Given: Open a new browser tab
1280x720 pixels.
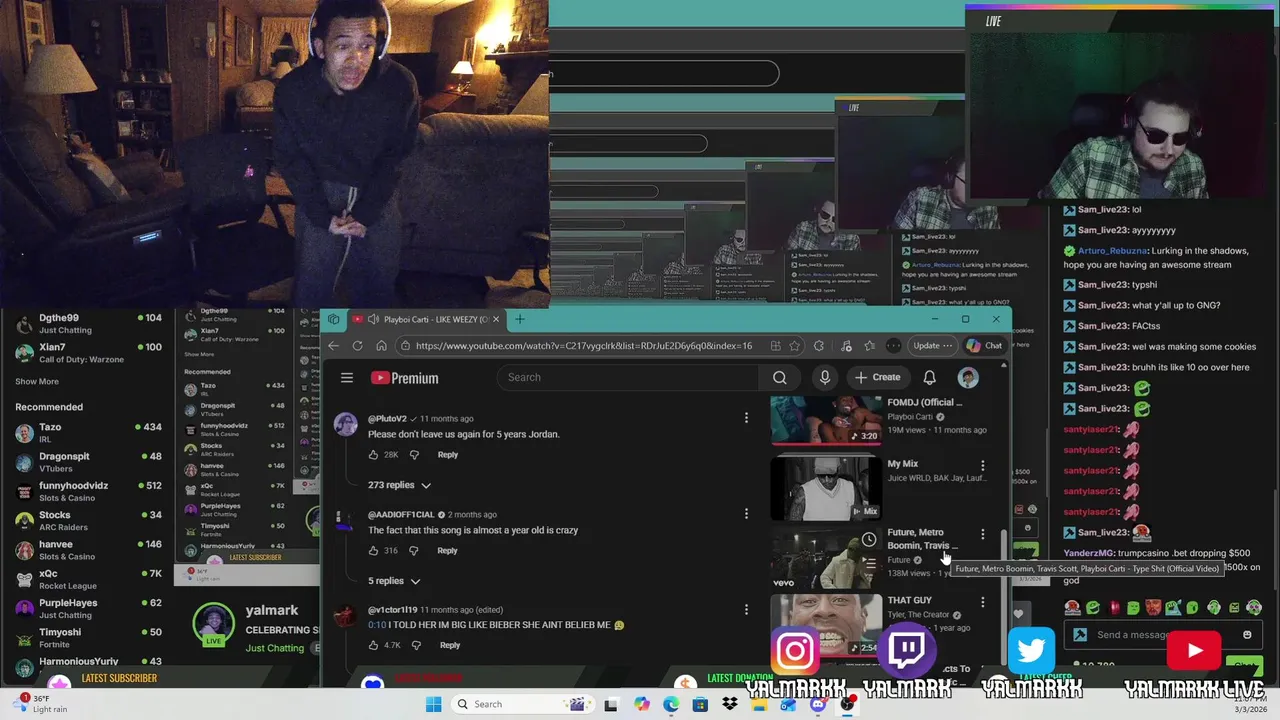Looking at the screenshot, I should pos(519,320).
